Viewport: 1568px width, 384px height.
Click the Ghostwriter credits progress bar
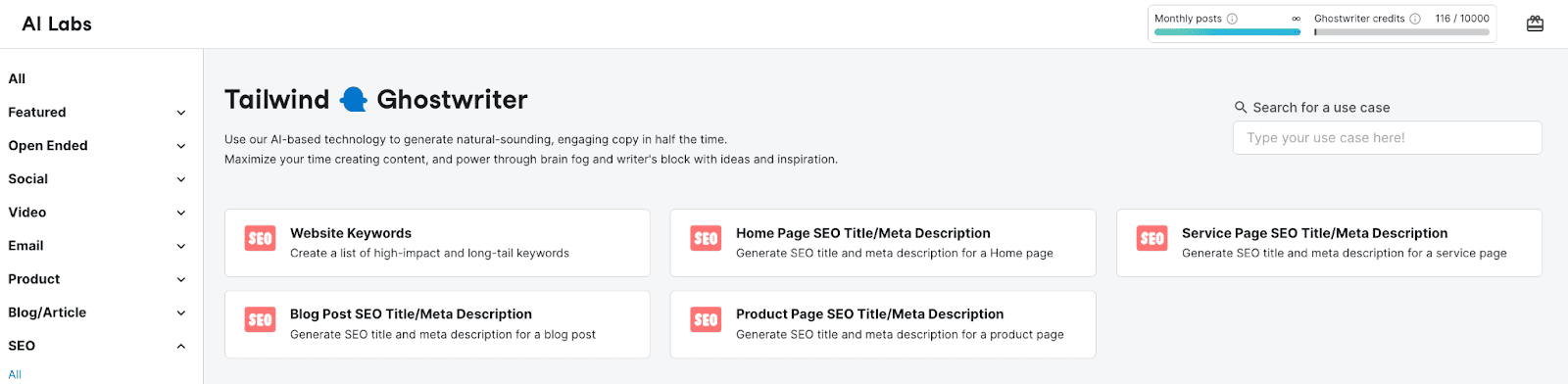point(1401,32)
